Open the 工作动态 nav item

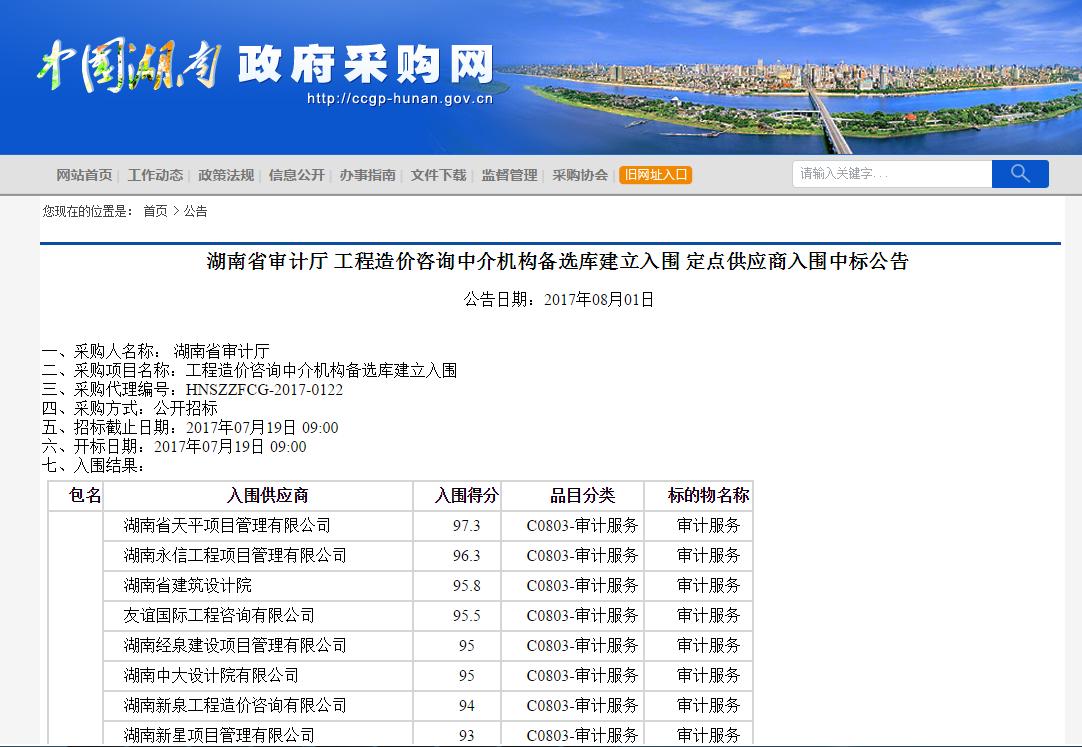point(155,175)
